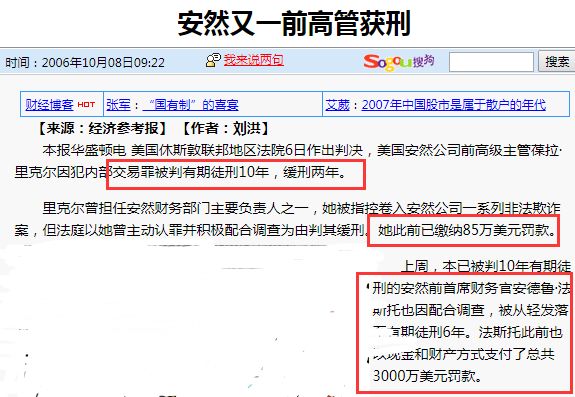Click highlighted box mentioning 3000万美元罚款
The image size is (575, 397).
pyautogui.click(x=464, y=332)
